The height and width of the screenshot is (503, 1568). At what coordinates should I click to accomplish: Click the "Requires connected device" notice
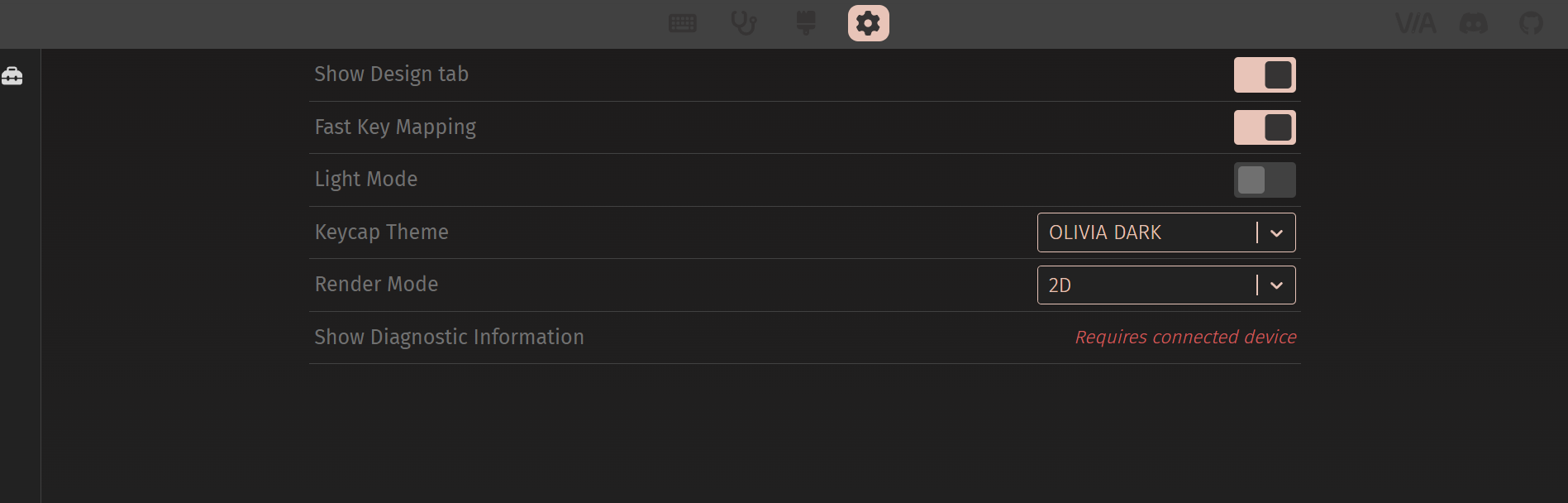1185,338
